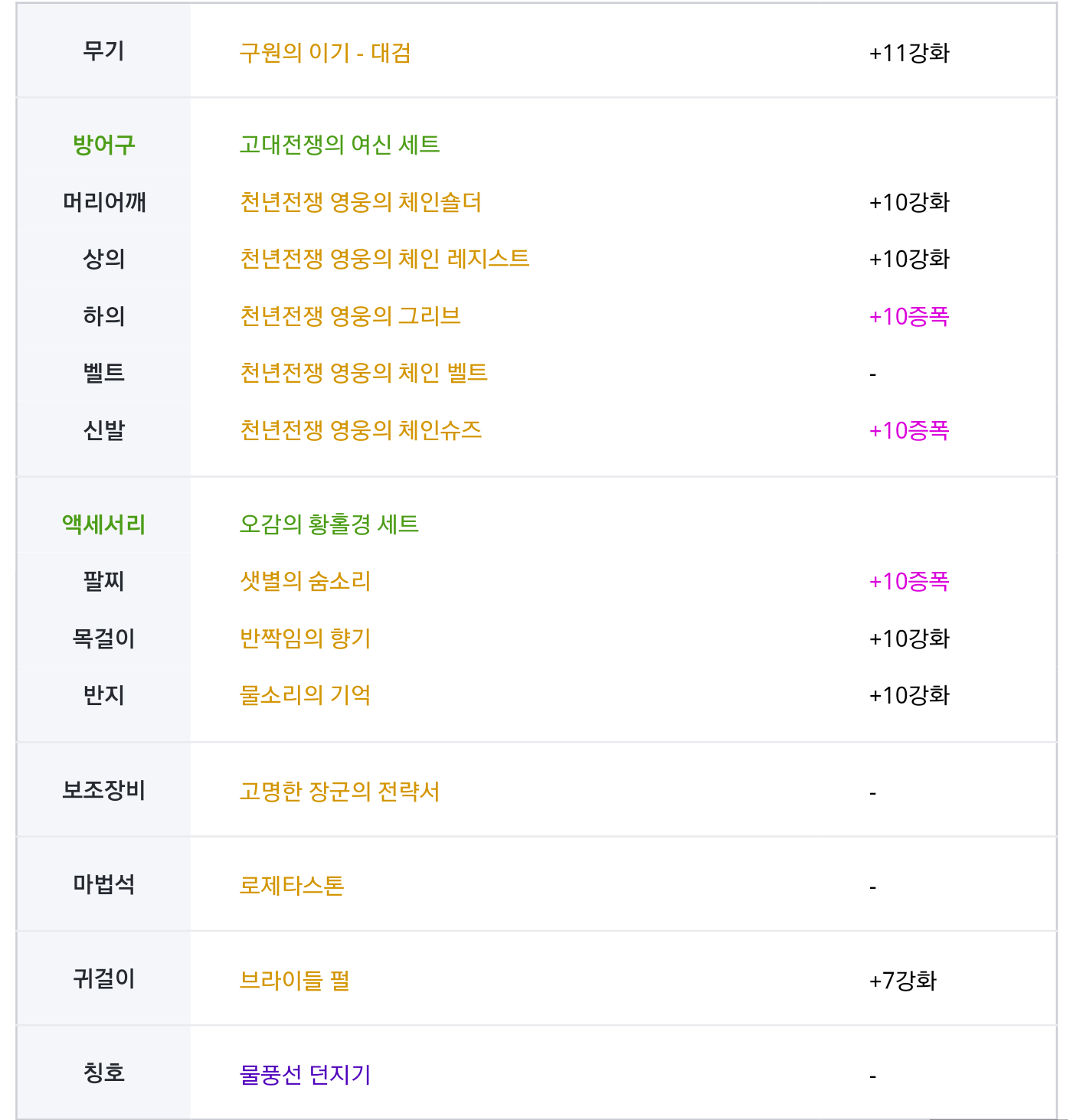
Task: Select the 물풍선 던지기 title
Action: (305, 1075)
